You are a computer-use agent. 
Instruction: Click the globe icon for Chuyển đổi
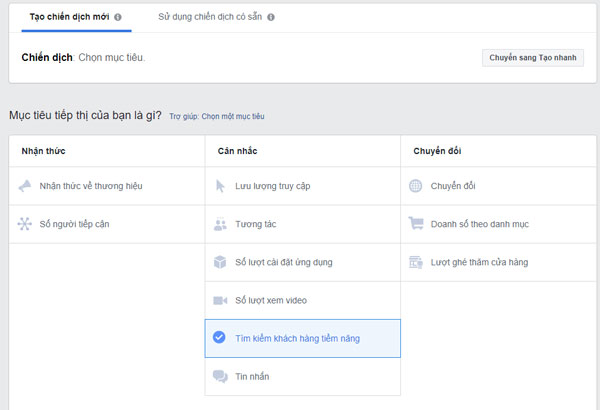pos(416,186)
